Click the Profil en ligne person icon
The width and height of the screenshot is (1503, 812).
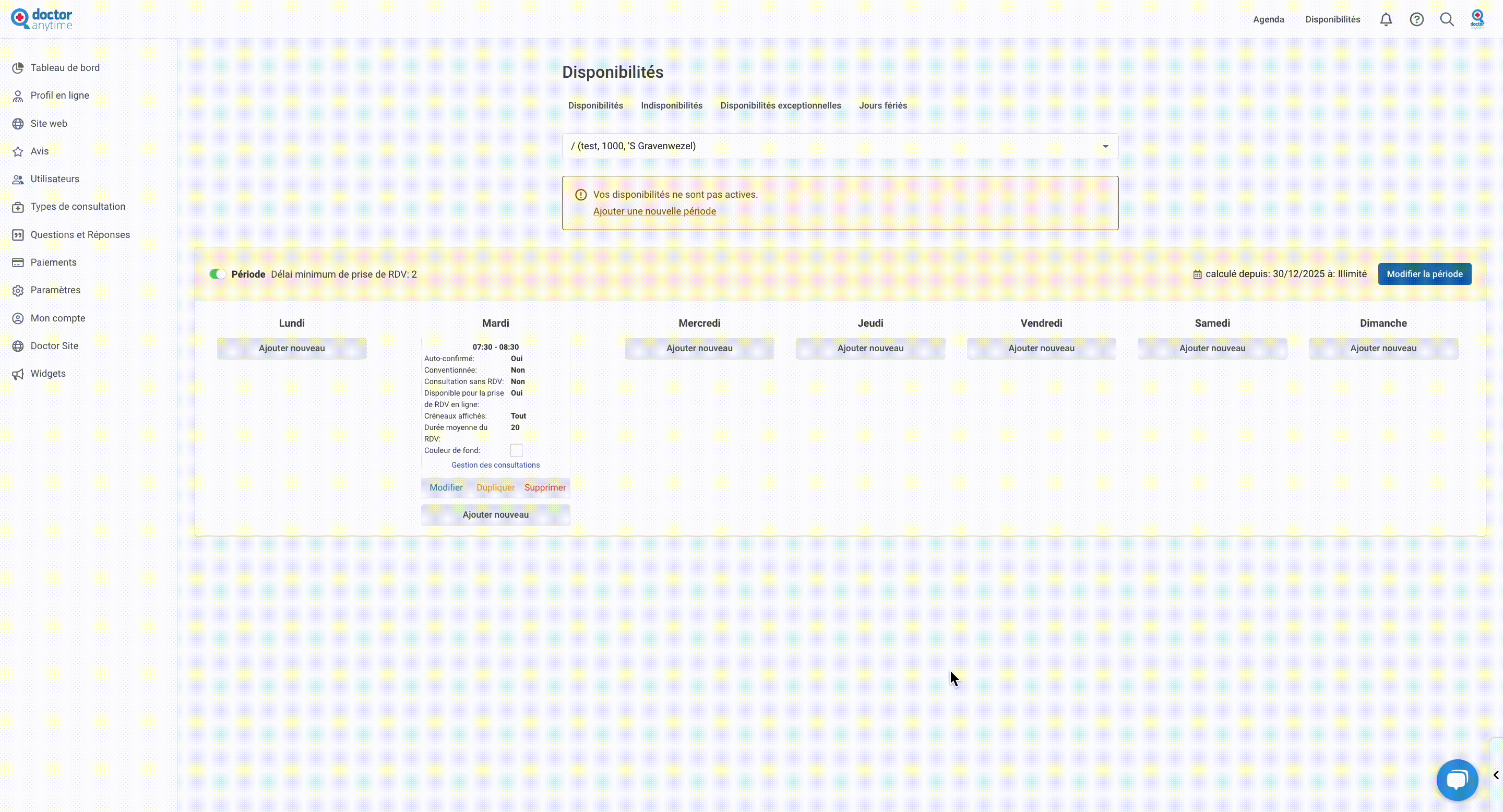(x=18, y=95)
